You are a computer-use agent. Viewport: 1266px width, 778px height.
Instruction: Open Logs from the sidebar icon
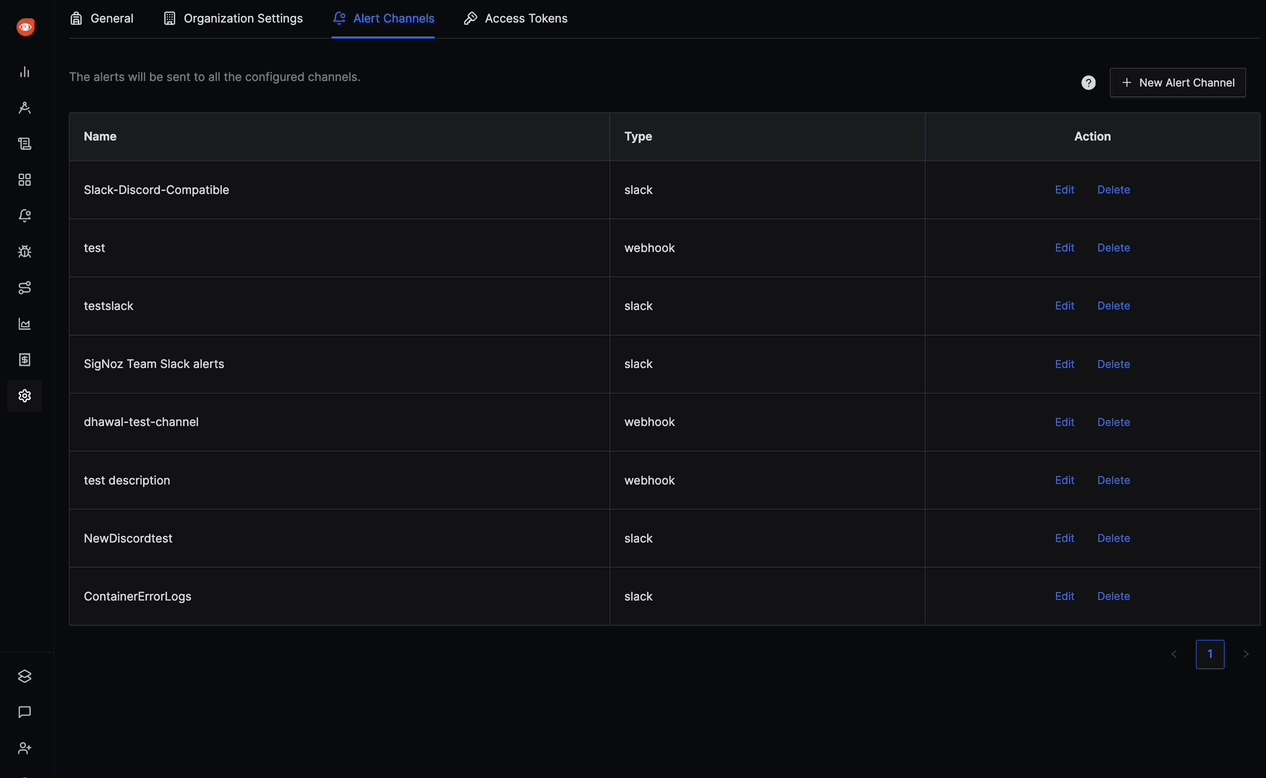point(25,144)
